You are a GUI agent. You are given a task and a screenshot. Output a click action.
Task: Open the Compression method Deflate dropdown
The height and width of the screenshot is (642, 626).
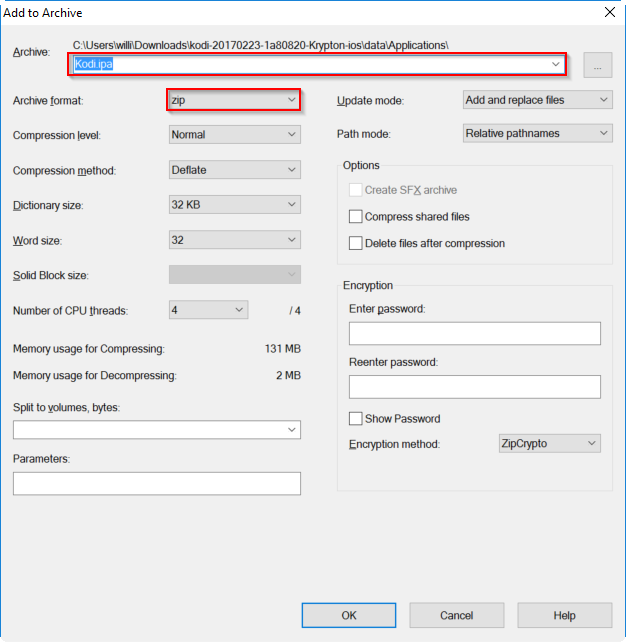pyautogui.click(x=234, y=170)
